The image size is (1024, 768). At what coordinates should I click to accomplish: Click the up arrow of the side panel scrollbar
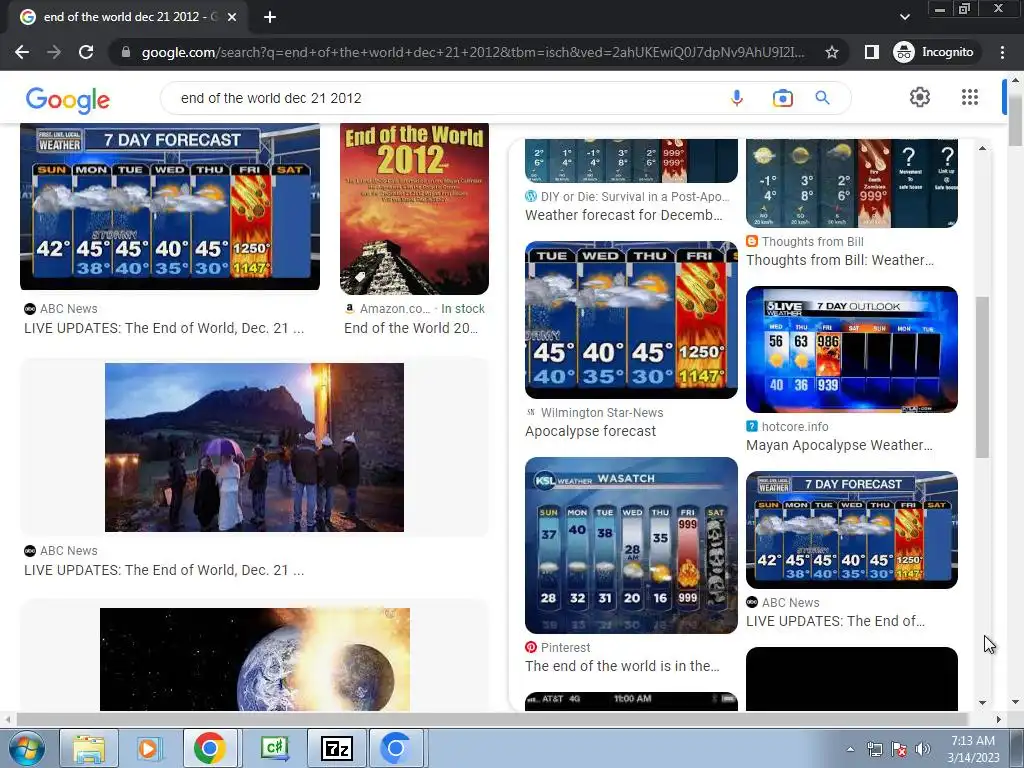point(982,148)
